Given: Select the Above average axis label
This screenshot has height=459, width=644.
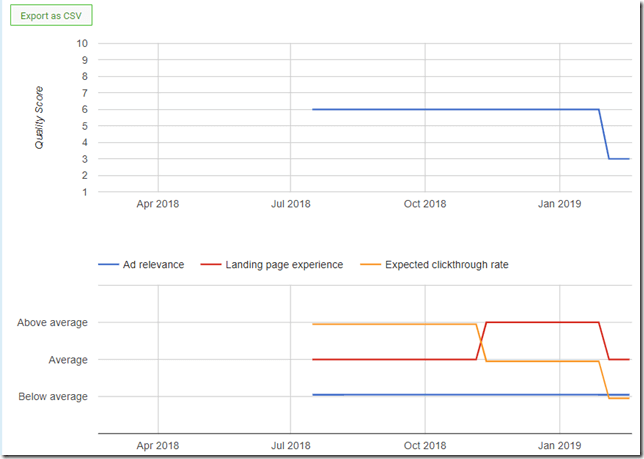Looking at the screenshot, I should pyautogui.click(x=52, y=323).
